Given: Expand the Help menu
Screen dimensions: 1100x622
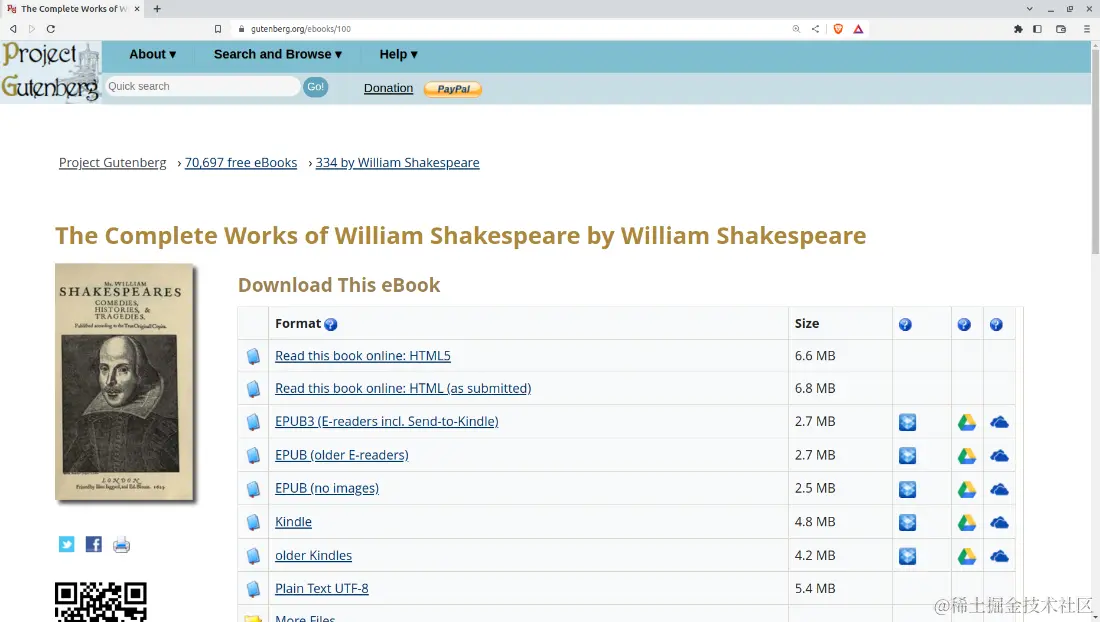Looking at the screenshot, I should 398,55.
